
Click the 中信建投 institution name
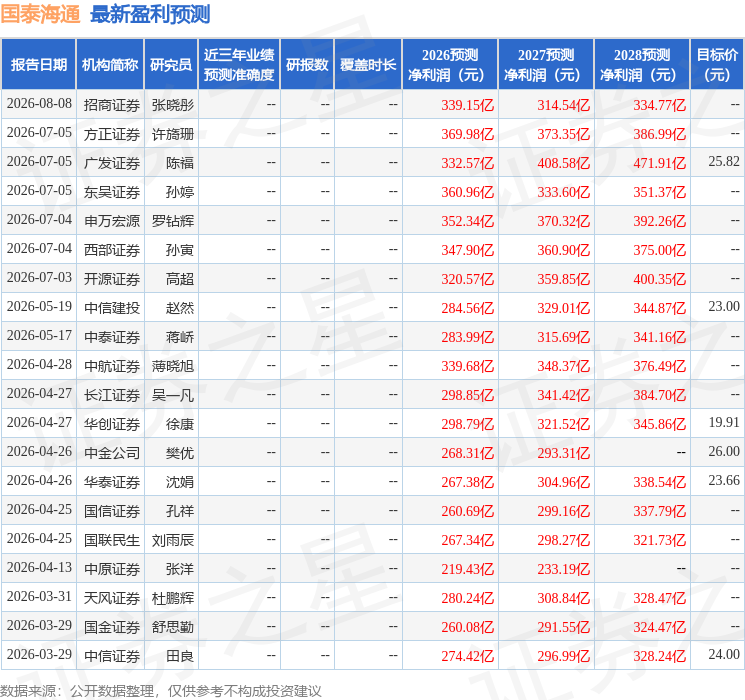112,308
